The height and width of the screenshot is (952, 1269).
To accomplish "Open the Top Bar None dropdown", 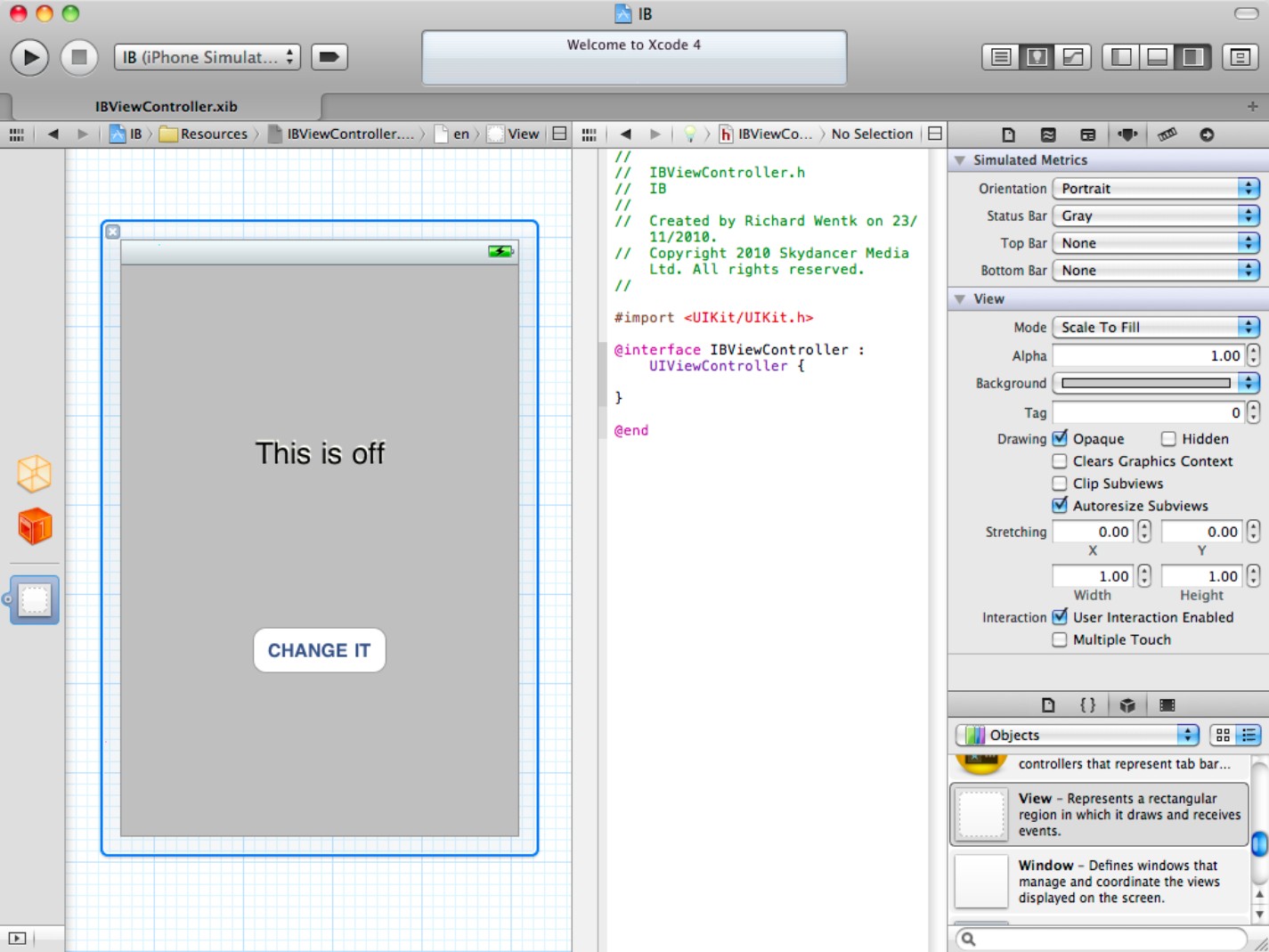I will [1156, 243].
